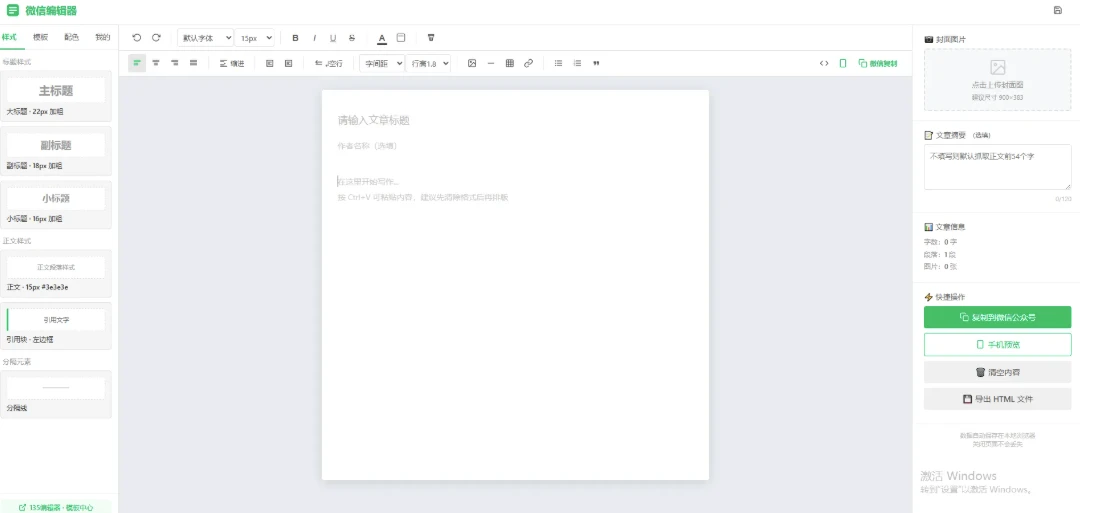Apply the 主标题 heading style card
Viewport: 1093px width, 513px height.
[x=56, y=96]
